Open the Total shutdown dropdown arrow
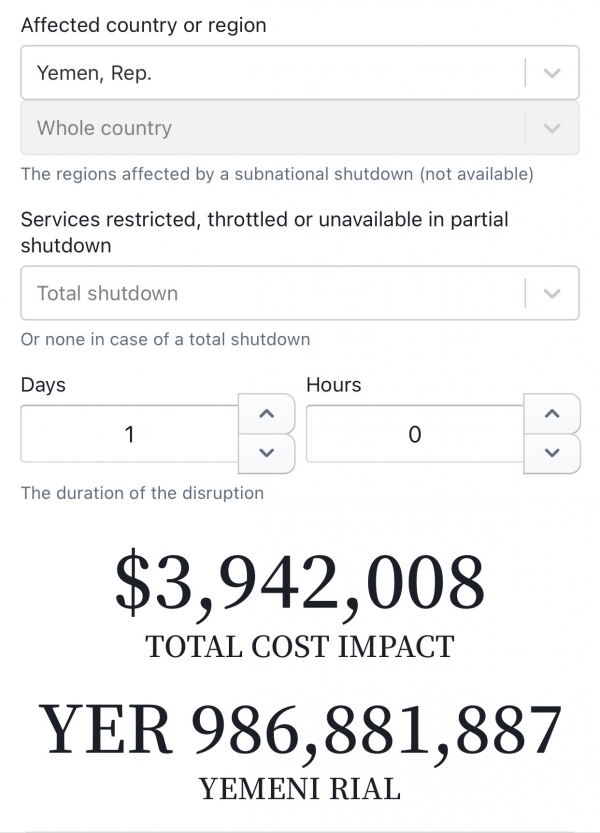 tap(552, 293)
